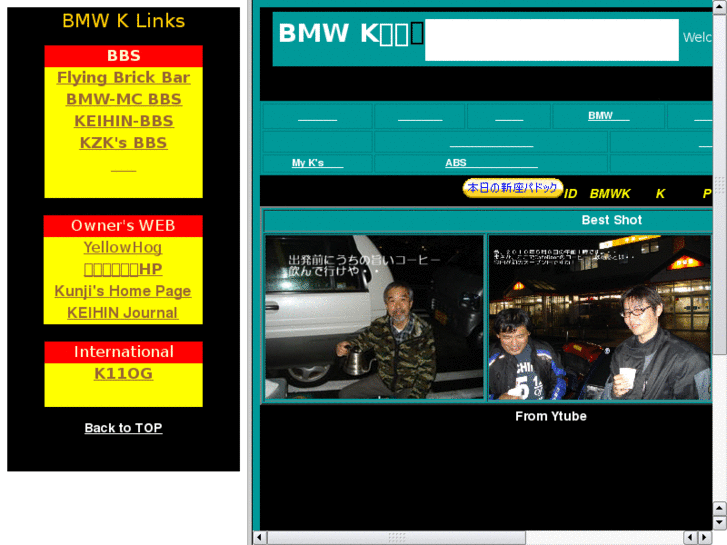The height and width of the screenshot is (545, 727).
Task: Open the man with kettle photo
Action: (x=374, y=317)
